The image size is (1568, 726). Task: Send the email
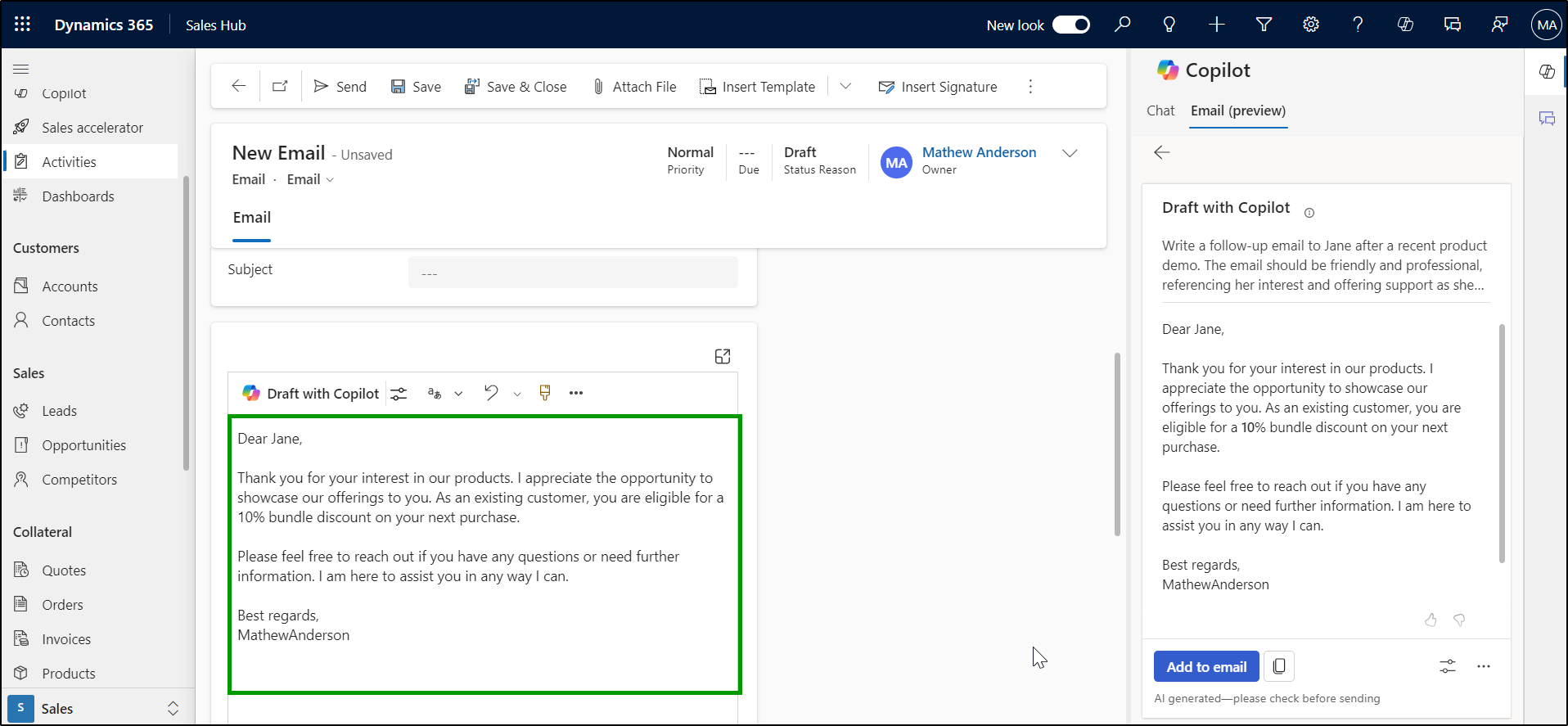(x=340, y=87)
